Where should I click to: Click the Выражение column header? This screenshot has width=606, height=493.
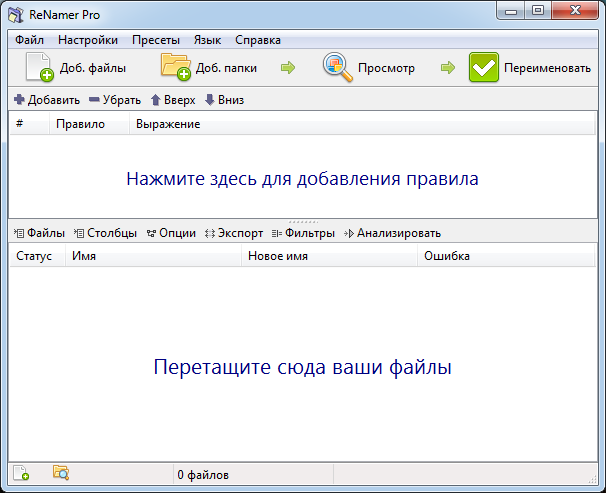(362, 124)
